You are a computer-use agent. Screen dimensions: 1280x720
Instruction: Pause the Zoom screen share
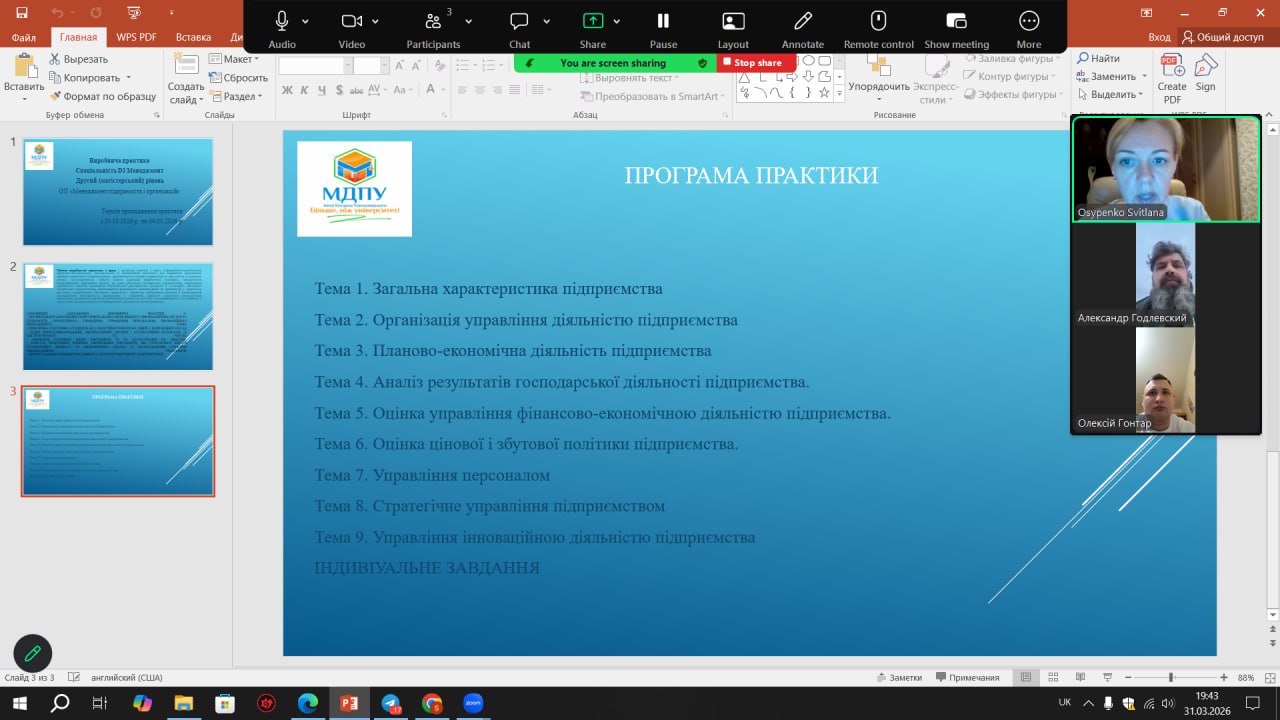(x=663, y=22)
